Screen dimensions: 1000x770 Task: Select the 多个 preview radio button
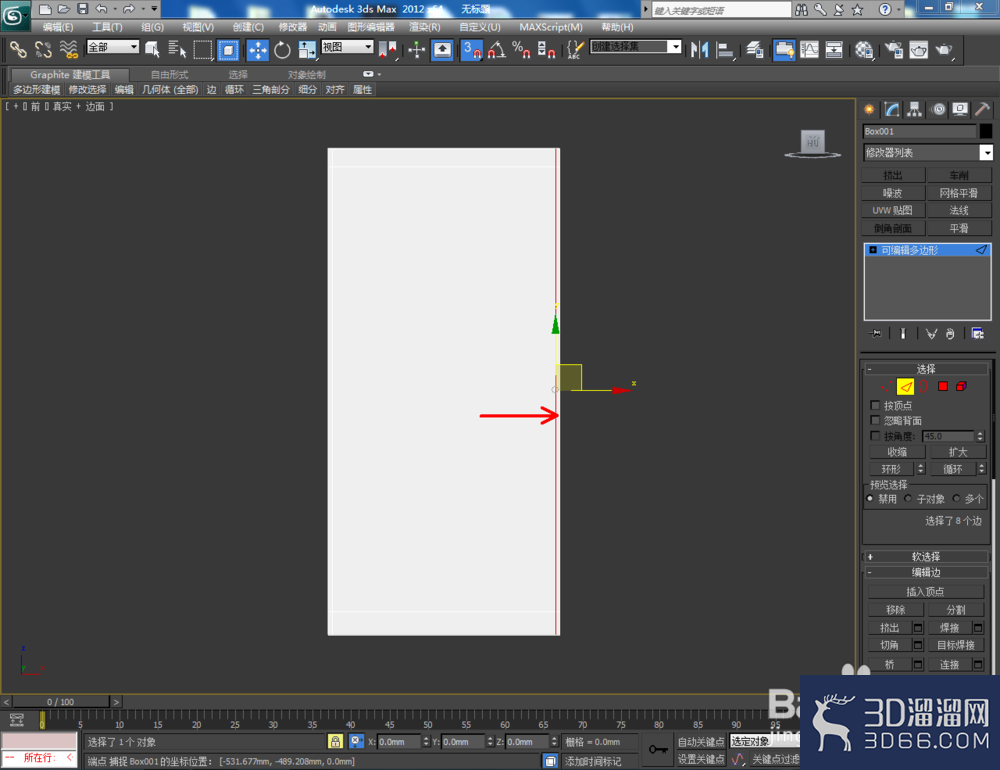tap(956, 498)
